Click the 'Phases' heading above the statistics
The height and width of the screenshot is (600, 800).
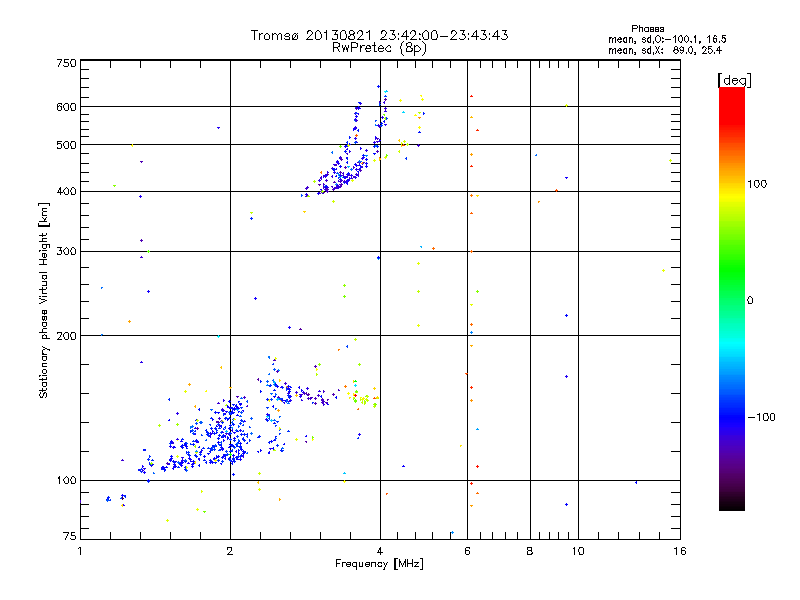point(647,29)
